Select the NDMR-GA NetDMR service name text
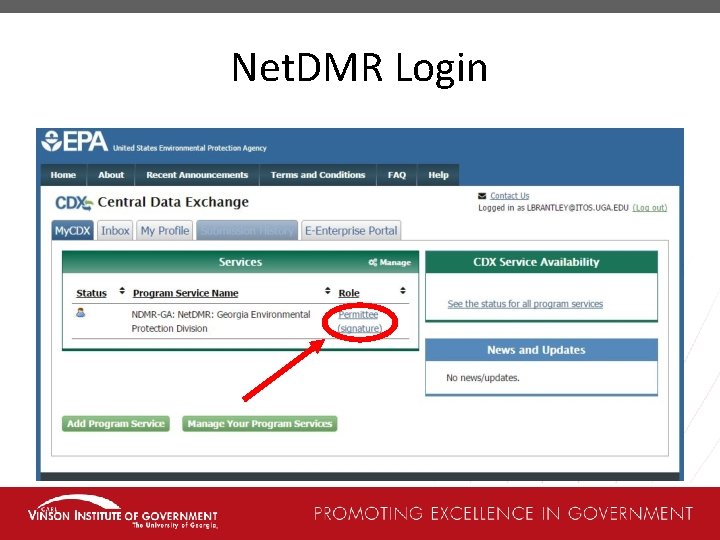720x540 pixels. (221, 321)
